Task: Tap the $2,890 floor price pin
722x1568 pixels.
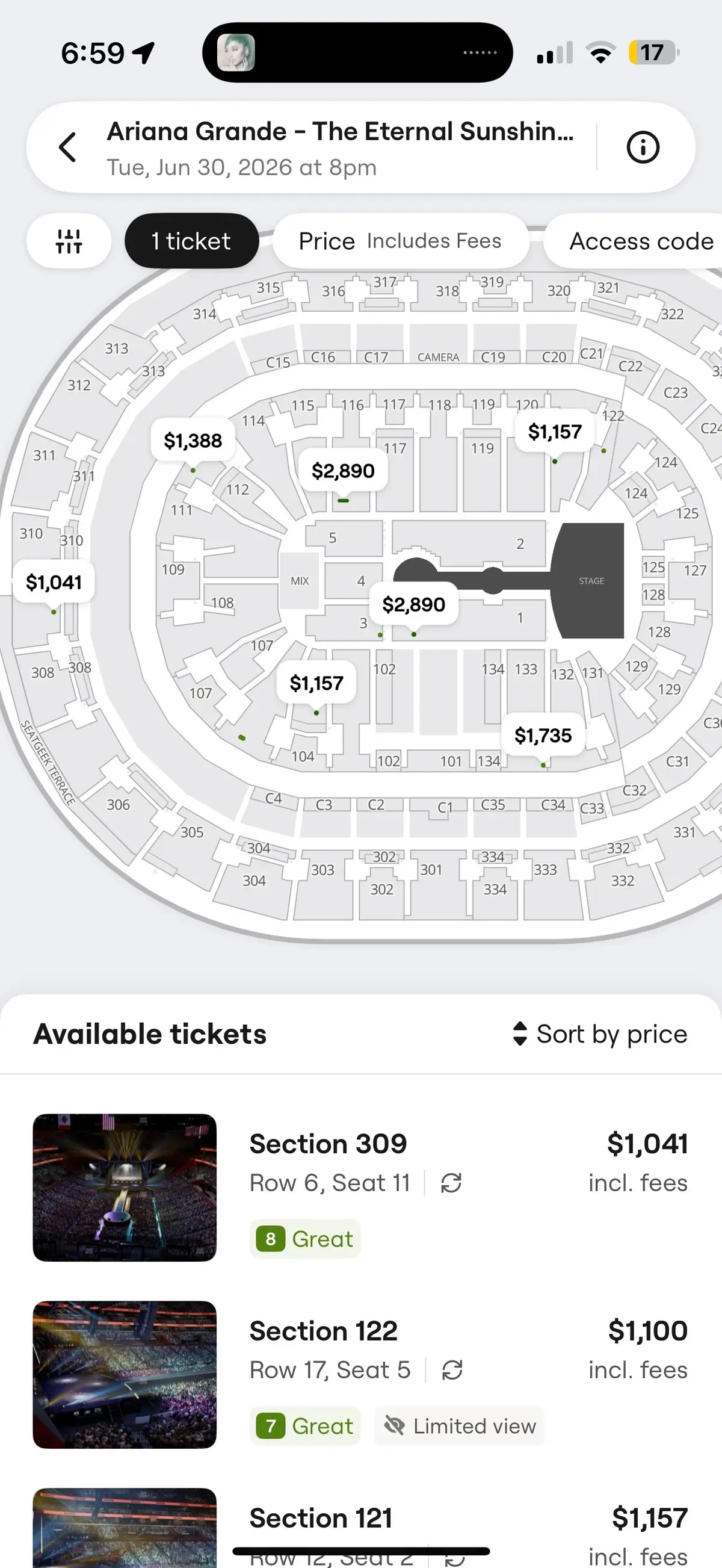Action: coord(413,604)
